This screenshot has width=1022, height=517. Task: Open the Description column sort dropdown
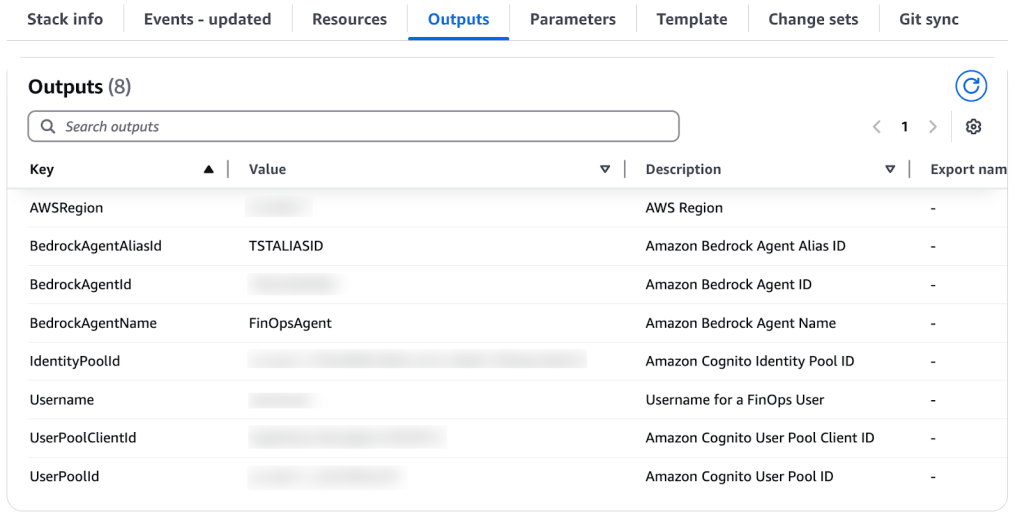click(890, 170)
